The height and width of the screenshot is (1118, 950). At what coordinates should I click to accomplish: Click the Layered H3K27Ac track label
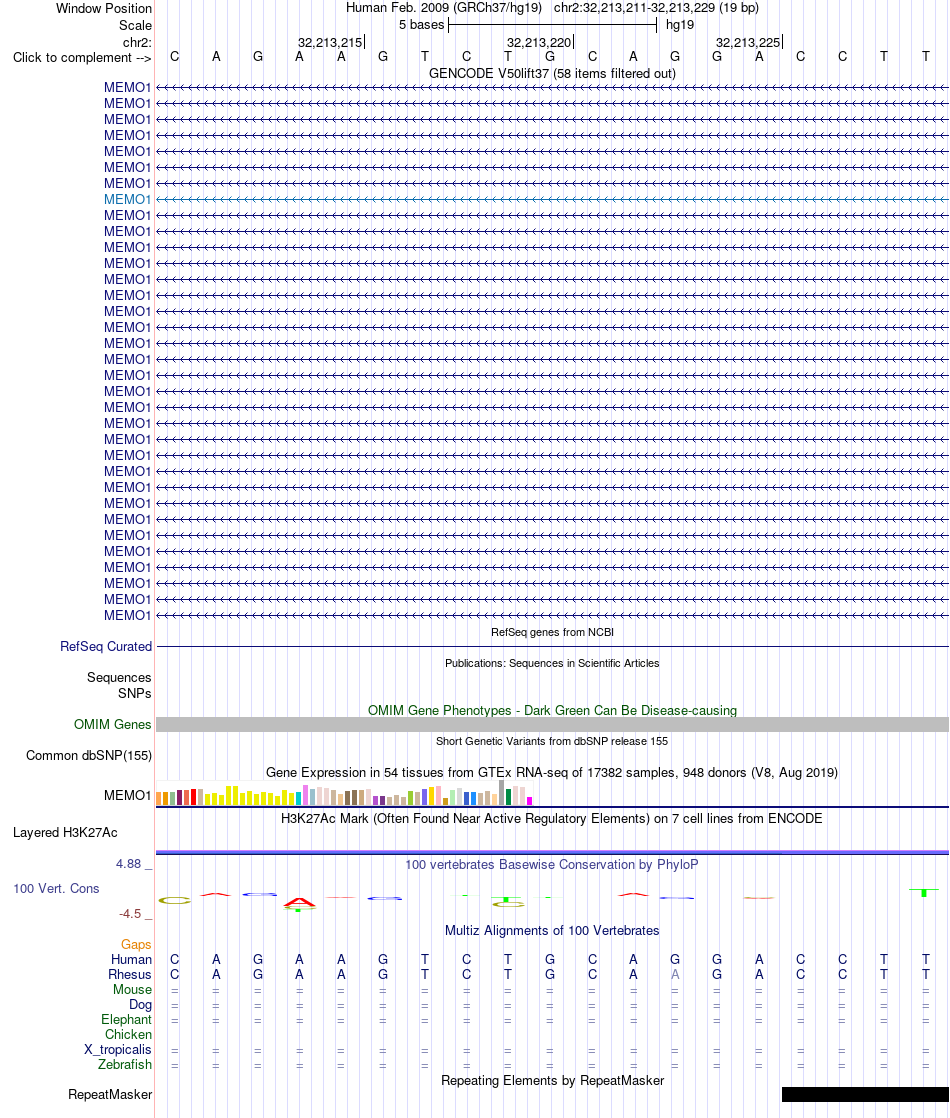pos(66,833)
